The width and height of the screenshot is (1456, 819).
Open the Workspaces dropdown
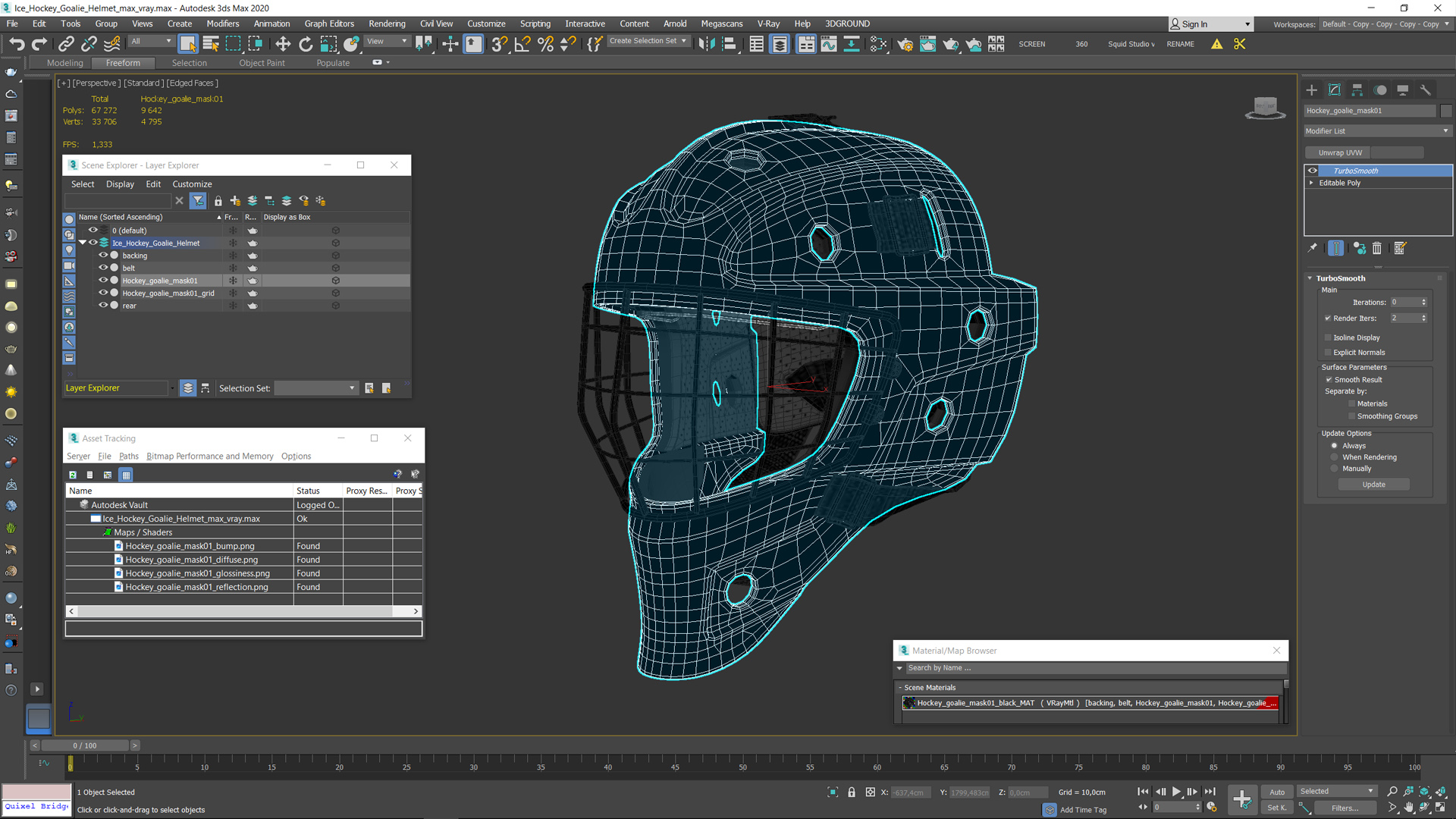click(1385, 24)
